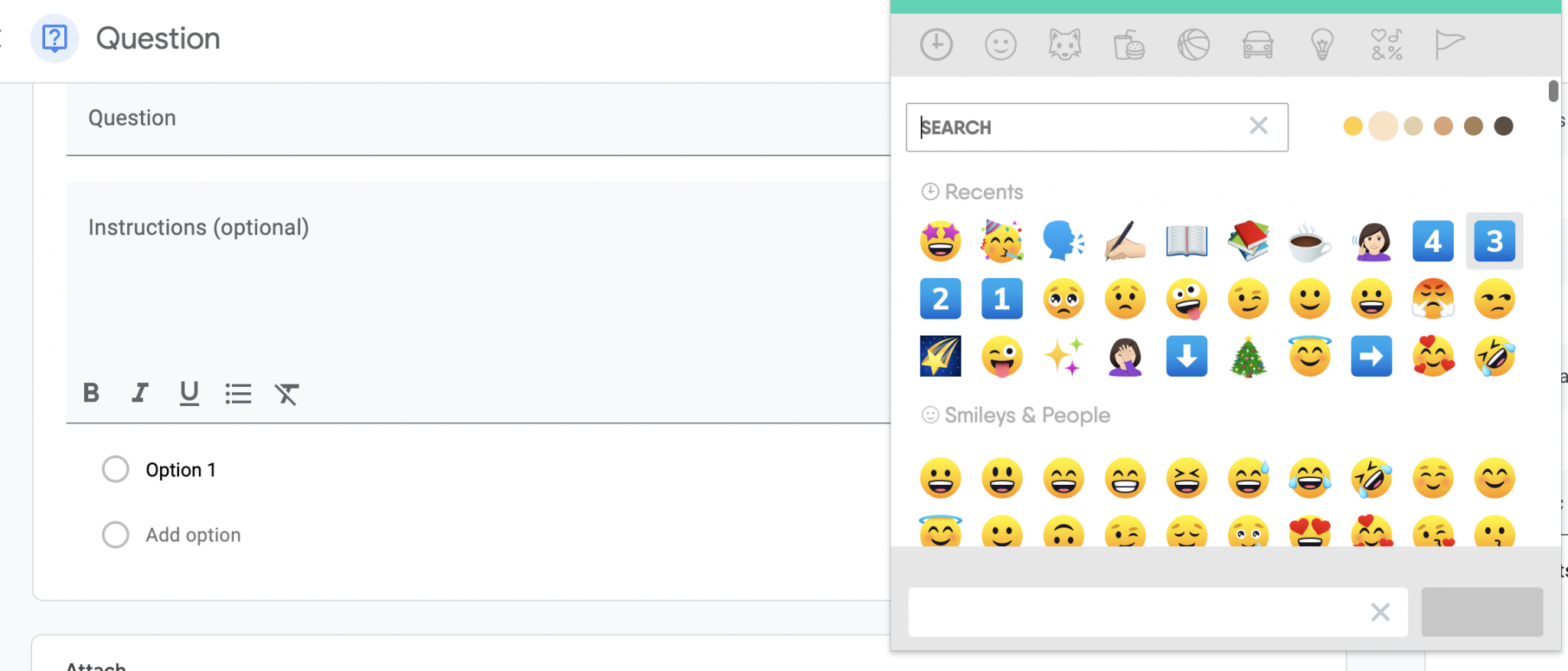This screenshot has width=1568, height=671.
Task: Choose the darkest skin tone swatch
Action: (1504, 126)
